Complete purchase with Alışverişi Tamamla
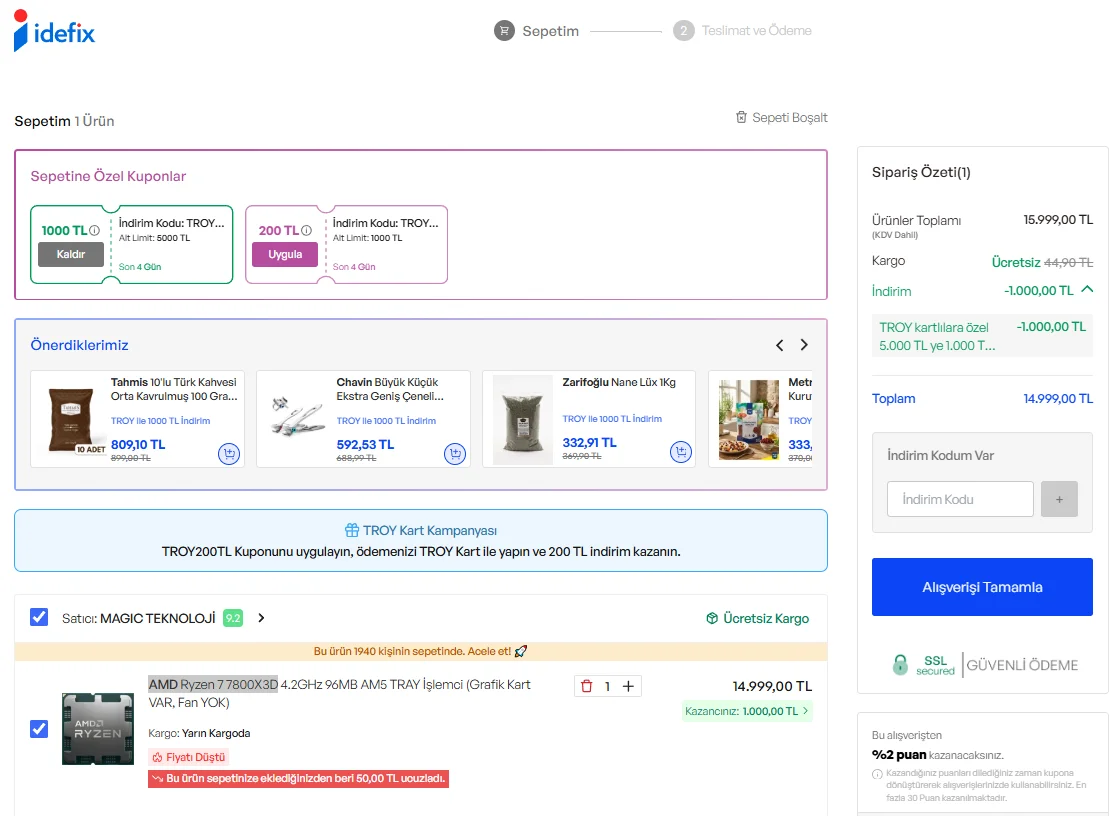The height and width of the screenshot is (816, 1110). (982, 587)
